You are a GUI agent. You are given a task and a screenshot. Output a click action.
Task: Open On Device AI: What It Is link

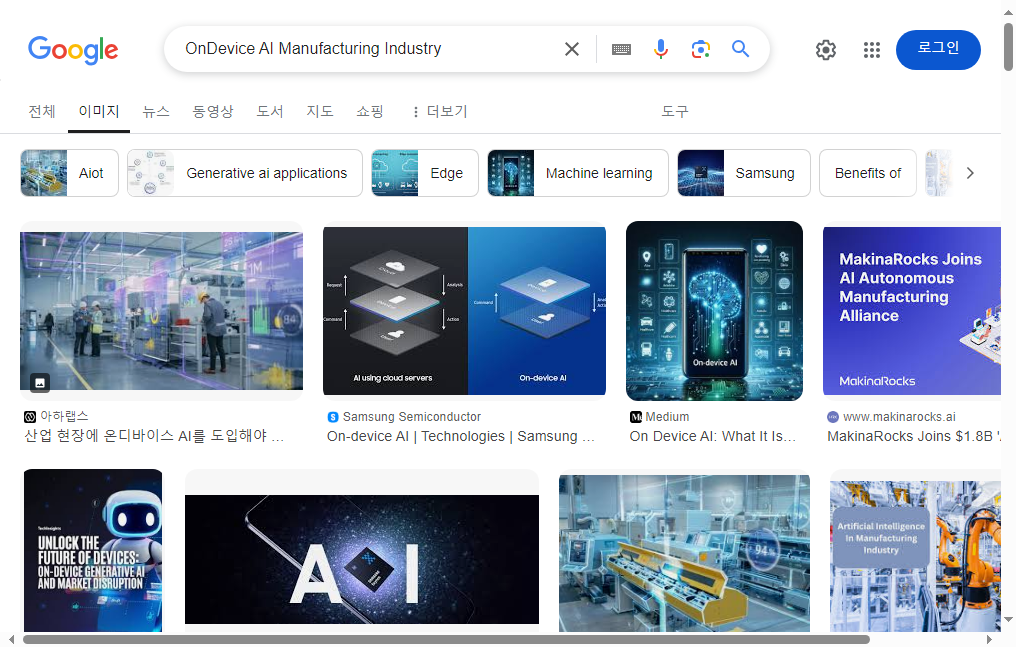713,437
